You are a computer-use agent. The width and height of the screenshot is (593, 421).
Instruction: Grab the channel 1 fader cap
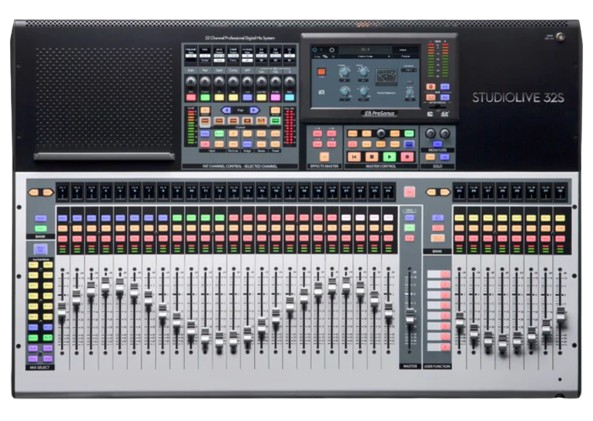click(x=62, y=311)
